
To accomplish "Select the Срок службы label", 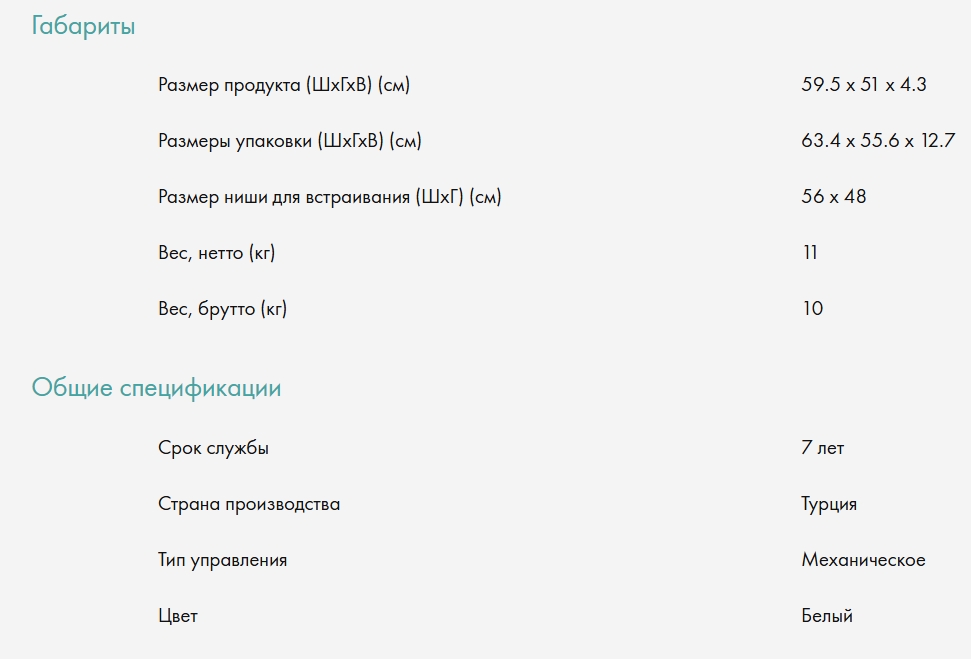I will point(213,448).
